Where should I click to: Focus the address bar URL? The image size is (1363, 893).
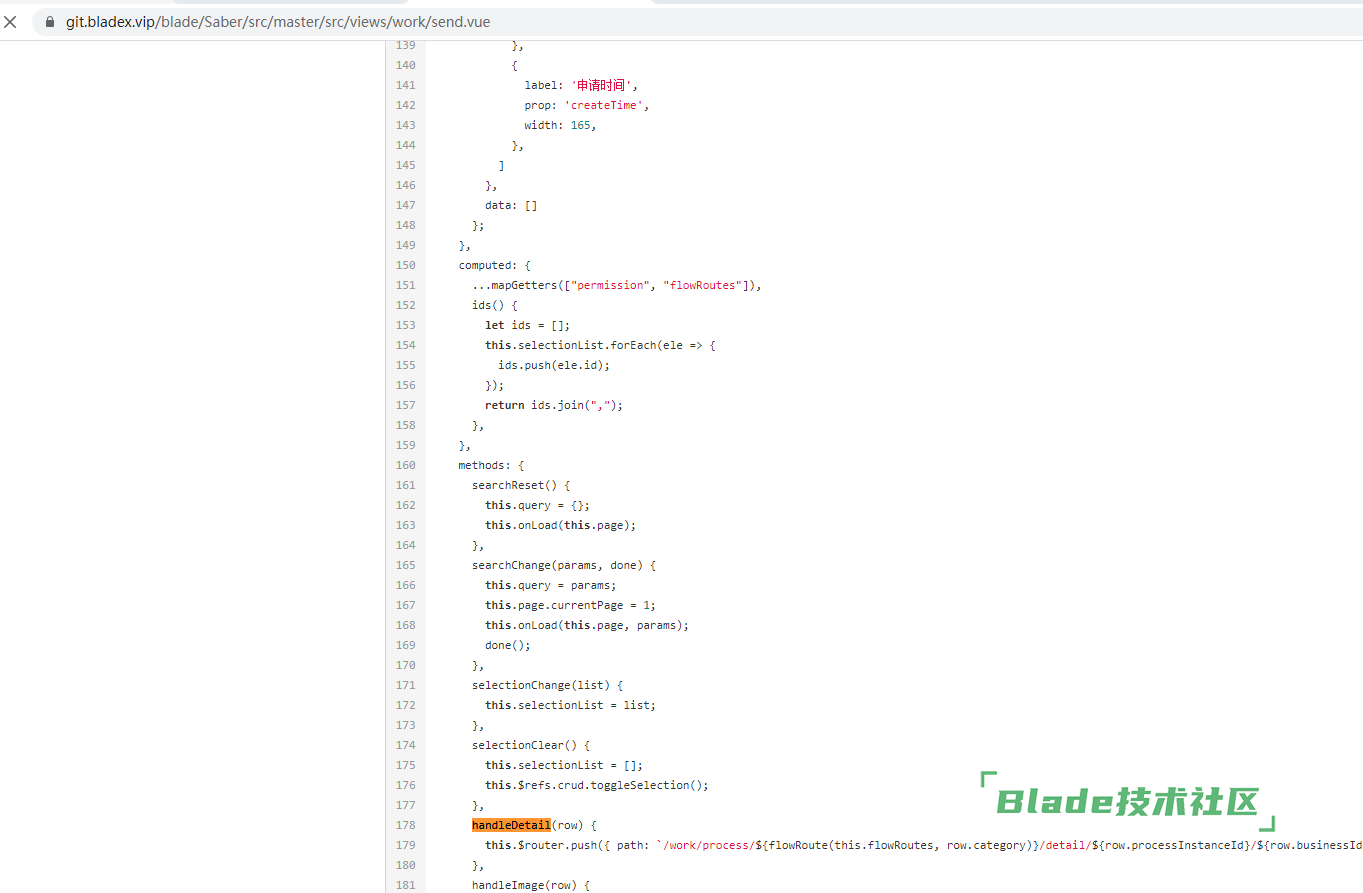(278, 21)
